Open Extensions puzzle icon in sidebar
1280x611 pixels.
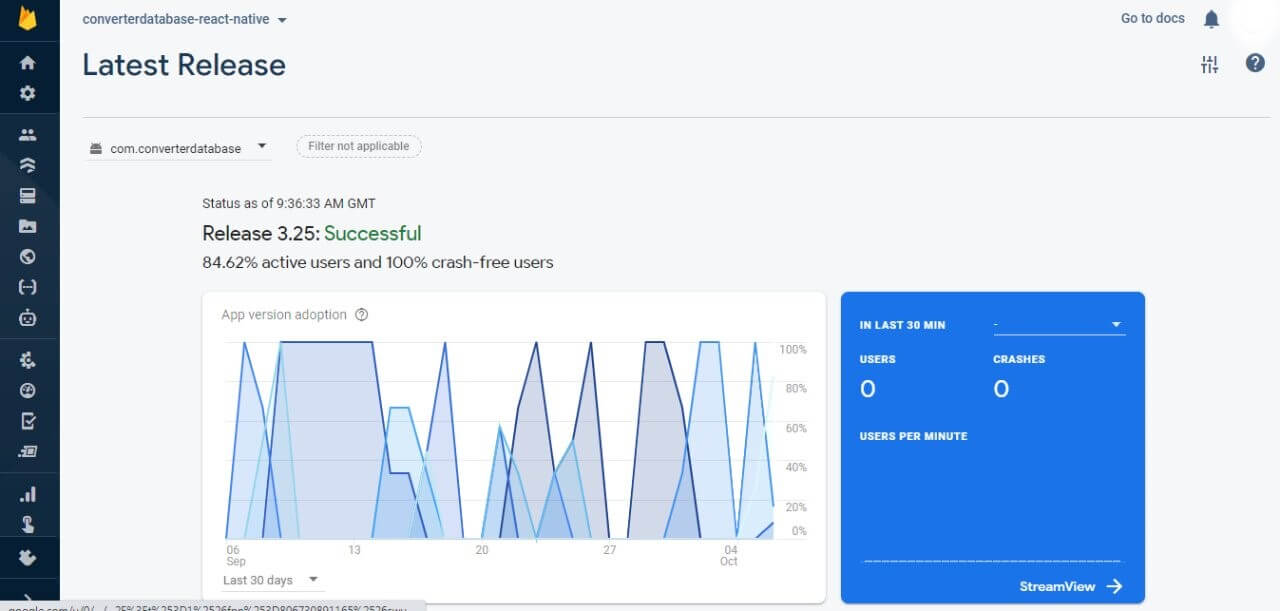[28, 556]
